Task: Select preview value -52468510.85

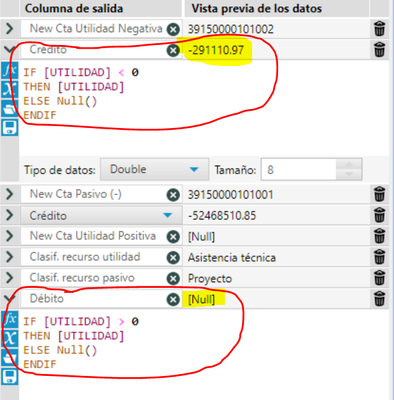Action: [x=222, y=216]
